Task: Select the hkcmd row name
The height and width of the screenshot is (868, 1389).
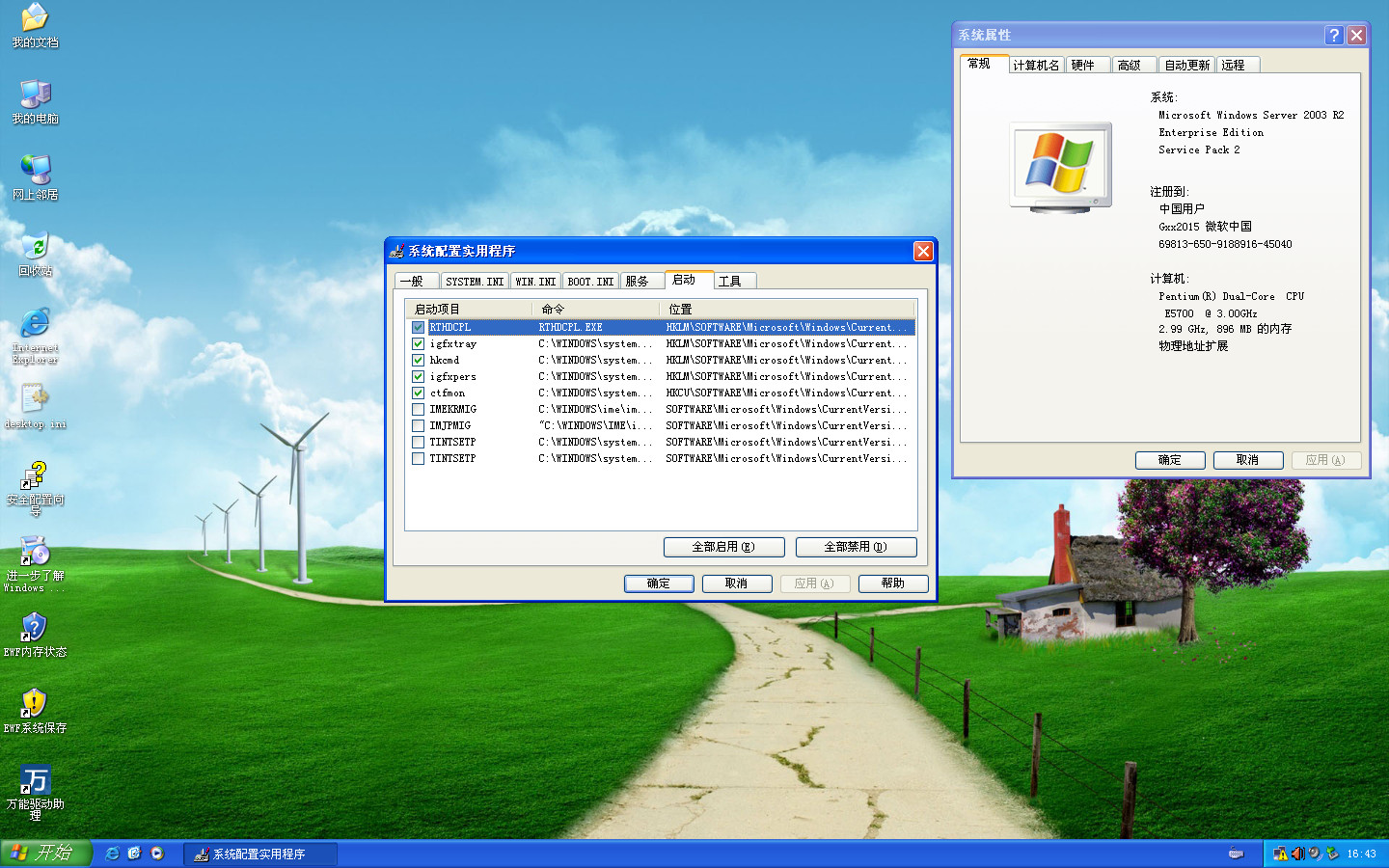Action: point(445,361)
